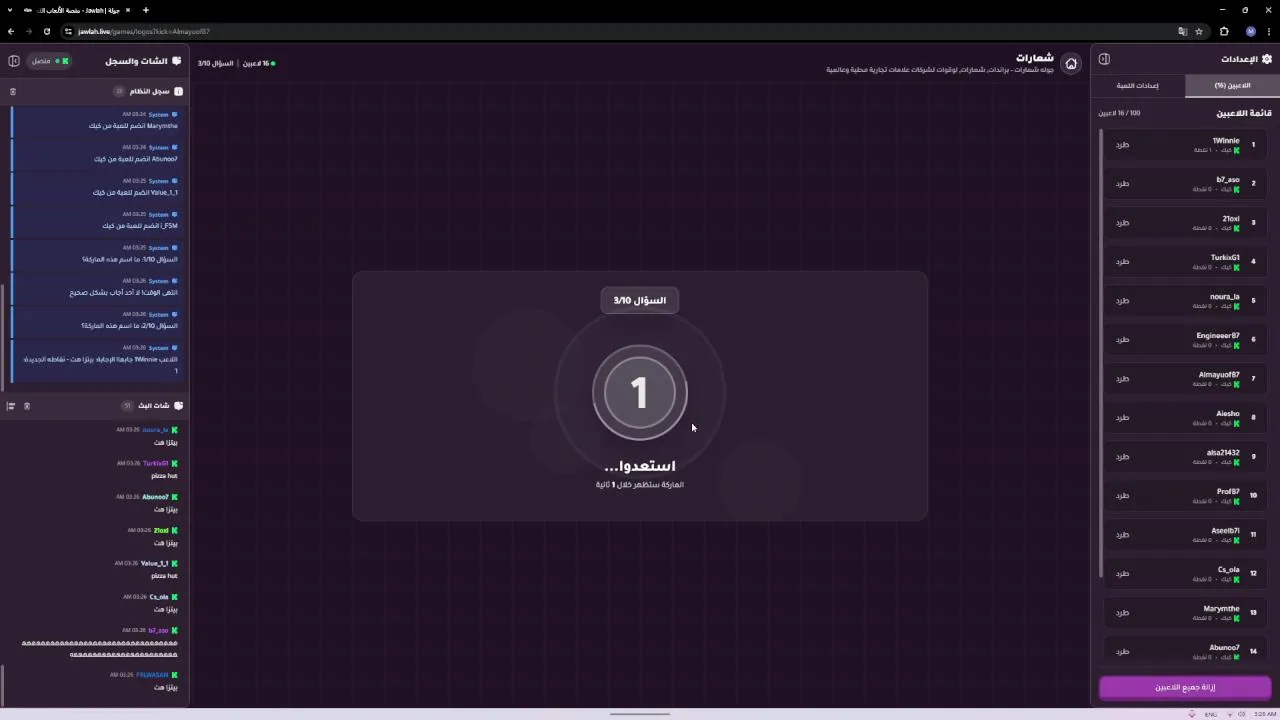This screenshot has width=1280, height=720.
Task: Click the home icon beside شعارات title
Action: click(1071, 63)
